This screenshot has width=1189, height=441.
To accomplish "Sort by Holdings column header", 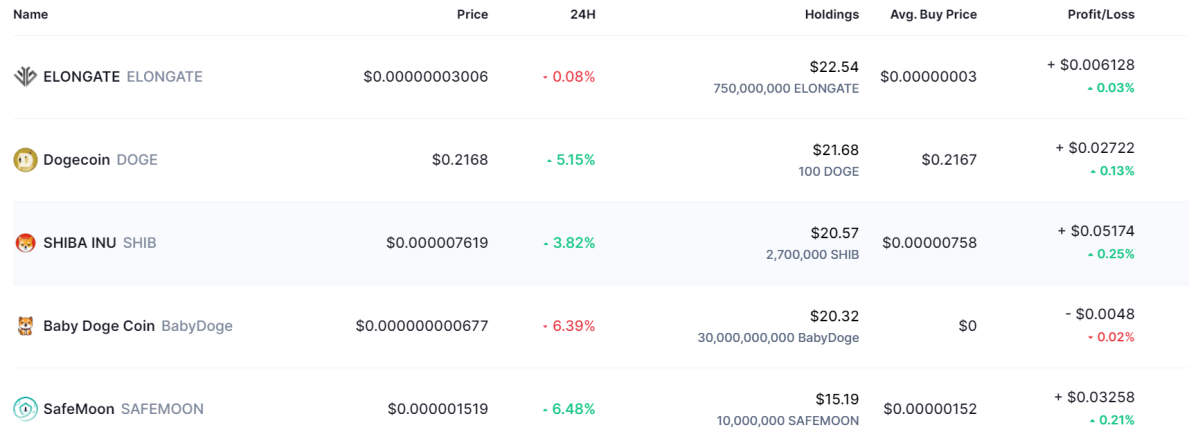I will (x=832, y=14).
